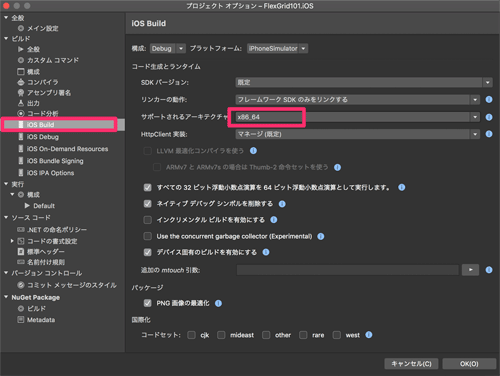This screenshot has width=500, height=376.
Task: Collapse the バージョン コントロール section
Action: tap(6, 273)
